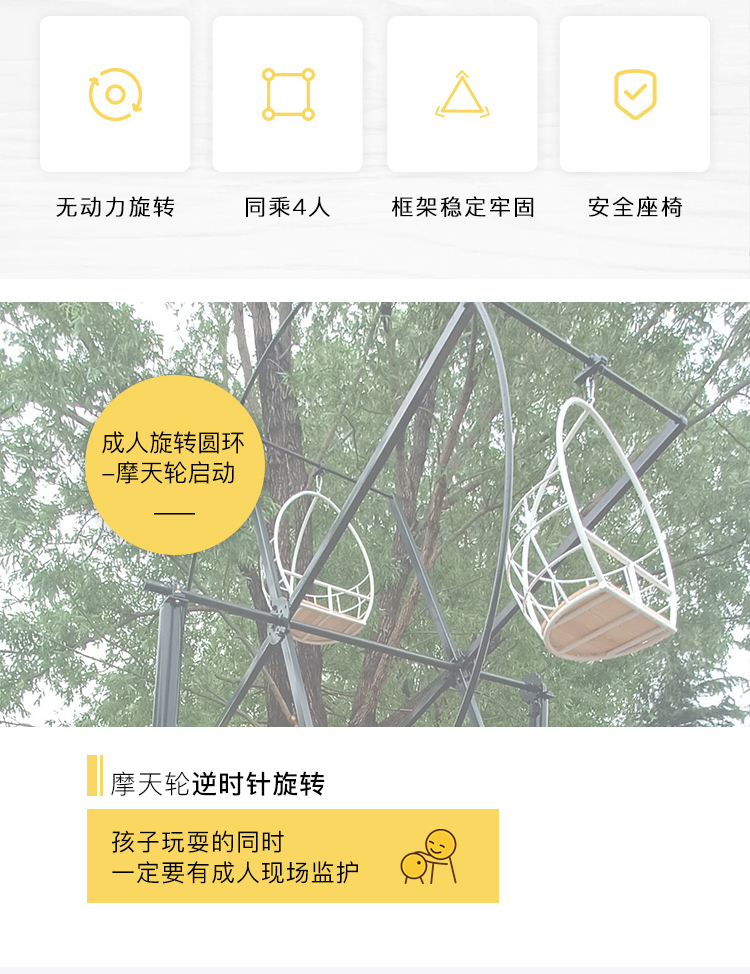750x974 pixels.
Task: Click the white dash under 摩天轮启动
Action: click(x=175, y=514)
